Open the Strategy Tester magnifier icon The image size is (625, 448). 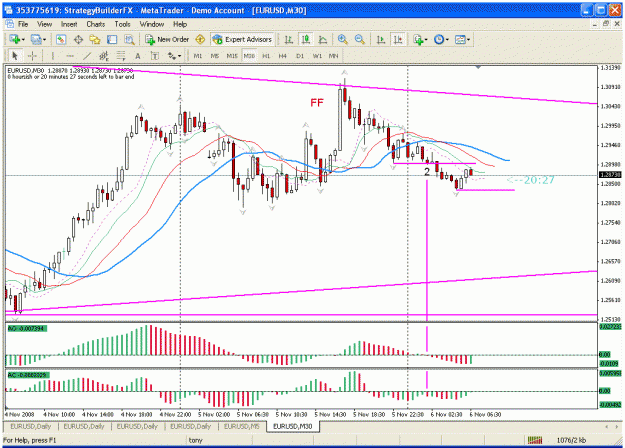point(129,39)
